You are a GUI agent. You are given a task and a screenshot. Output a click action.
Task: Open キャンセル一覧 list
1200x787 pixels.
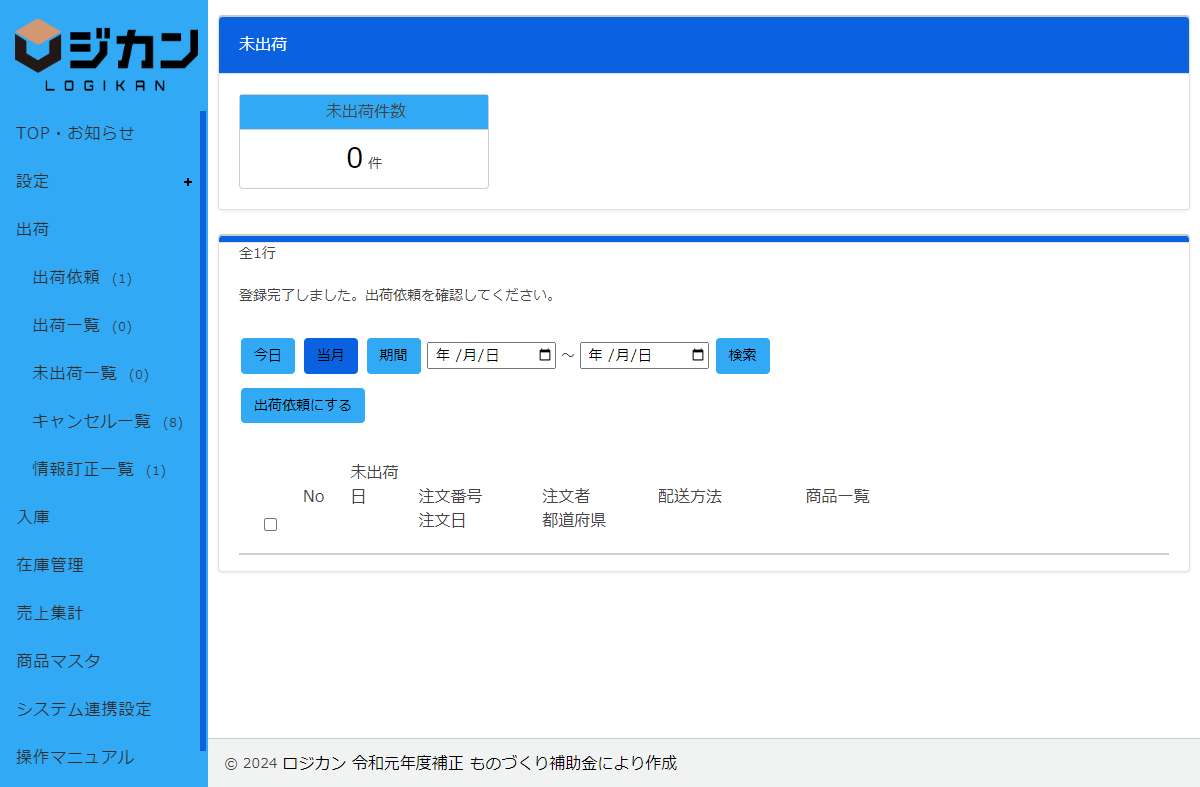91,421
